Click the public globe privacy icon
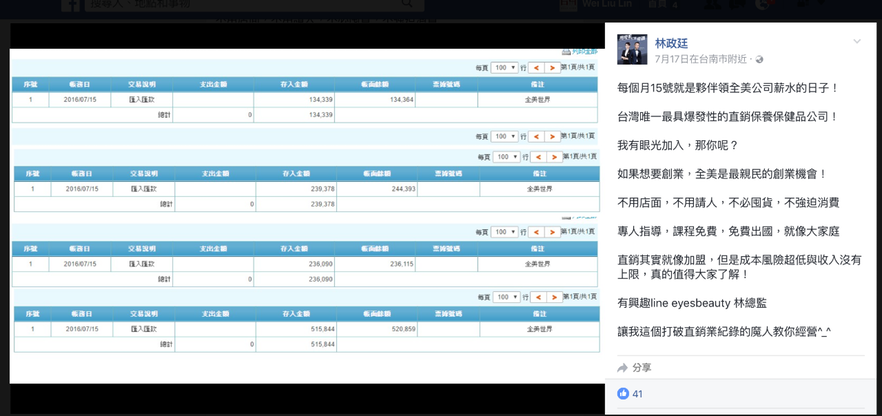This screenshot has width=882, height=416. (x=759, y=59)
